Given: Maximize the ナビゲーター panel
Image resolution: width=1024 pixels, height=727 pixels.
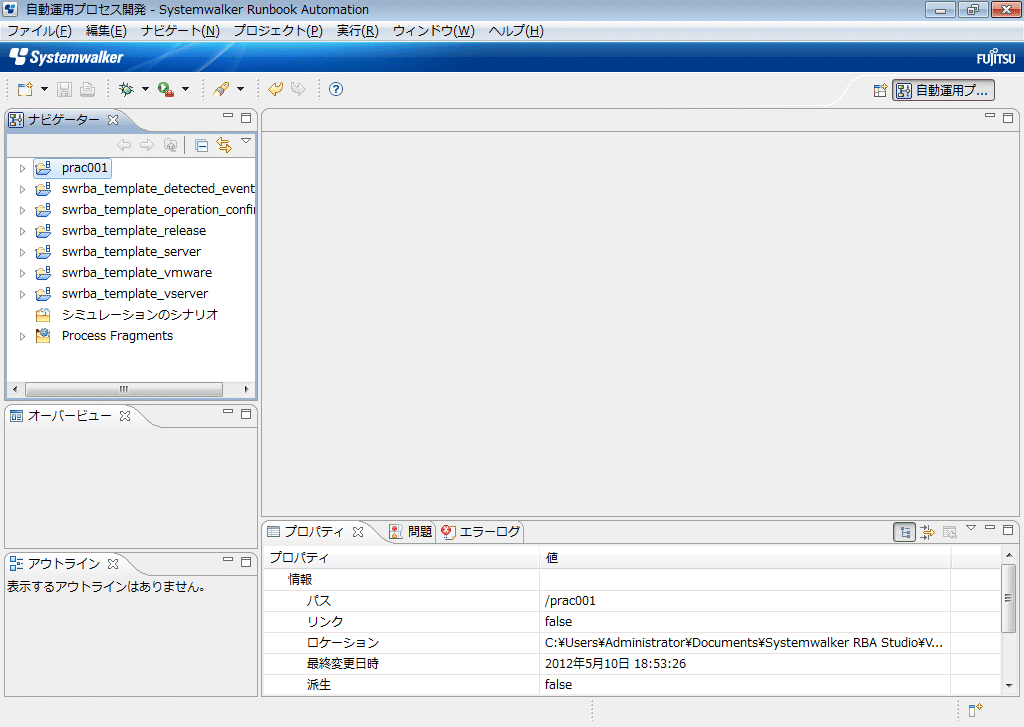Looking at the screenshot, I should point(246,118).
